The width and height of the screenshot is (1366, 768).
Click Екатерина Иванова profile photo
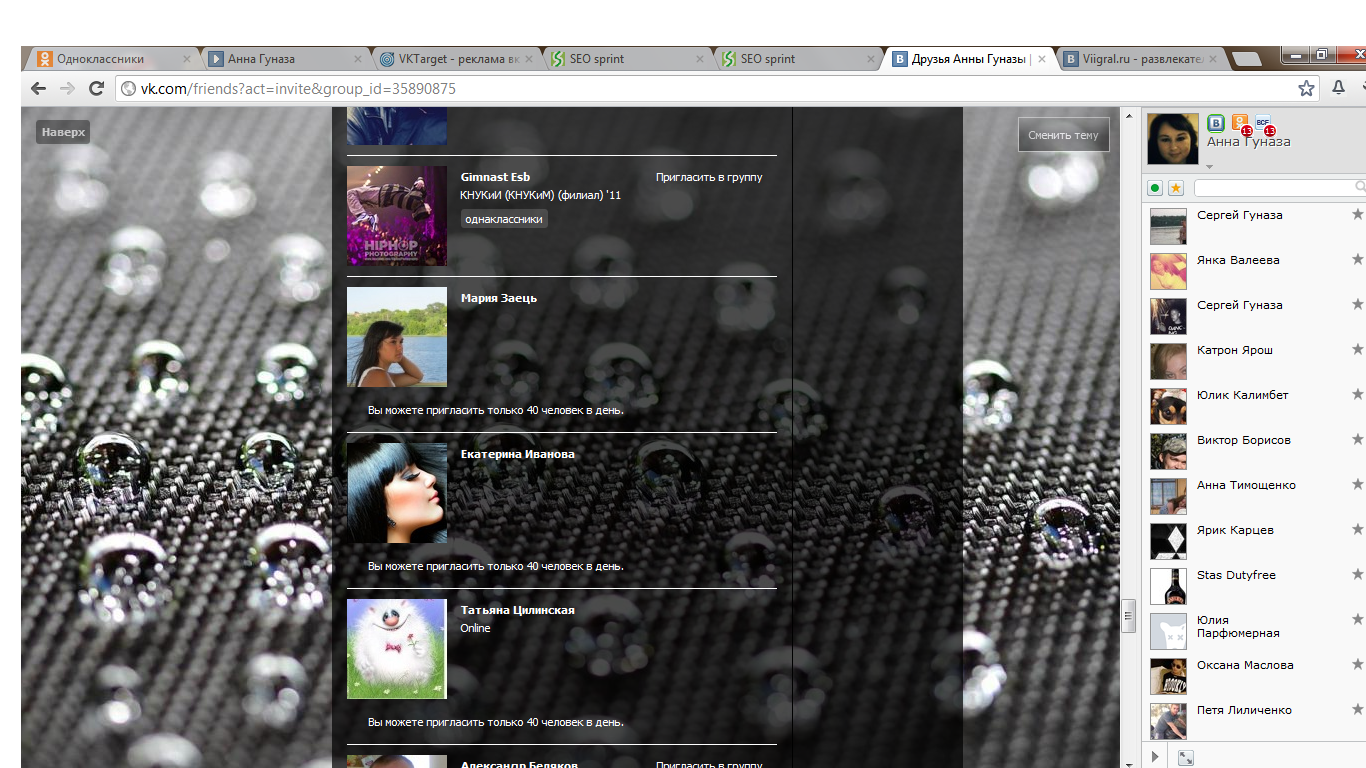point(397,493)
